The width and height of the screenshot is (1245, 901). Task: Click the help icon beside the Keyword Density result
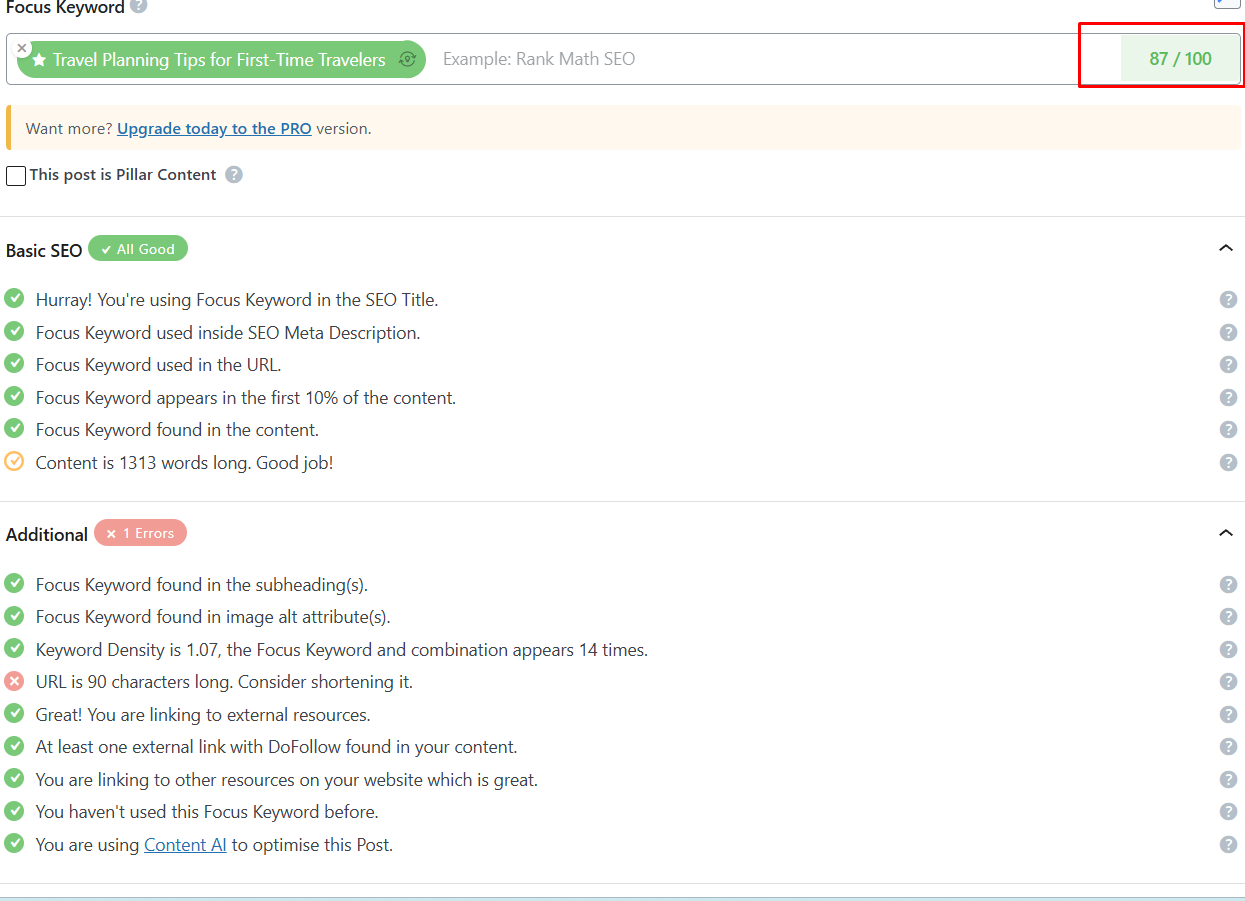[1228, 649]
